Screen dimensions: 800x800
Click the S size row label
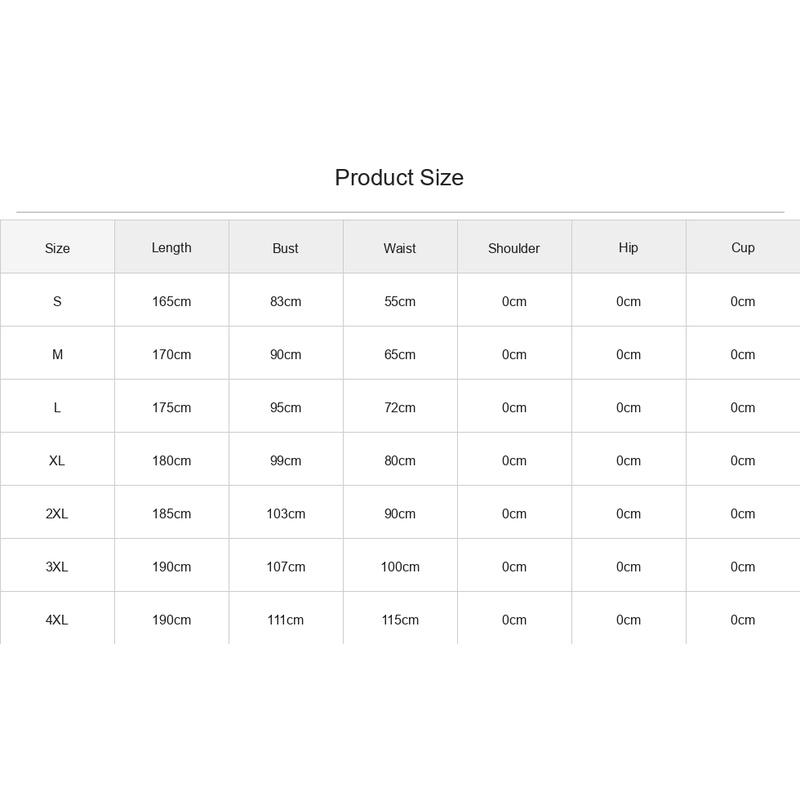[x=57, y=301]
